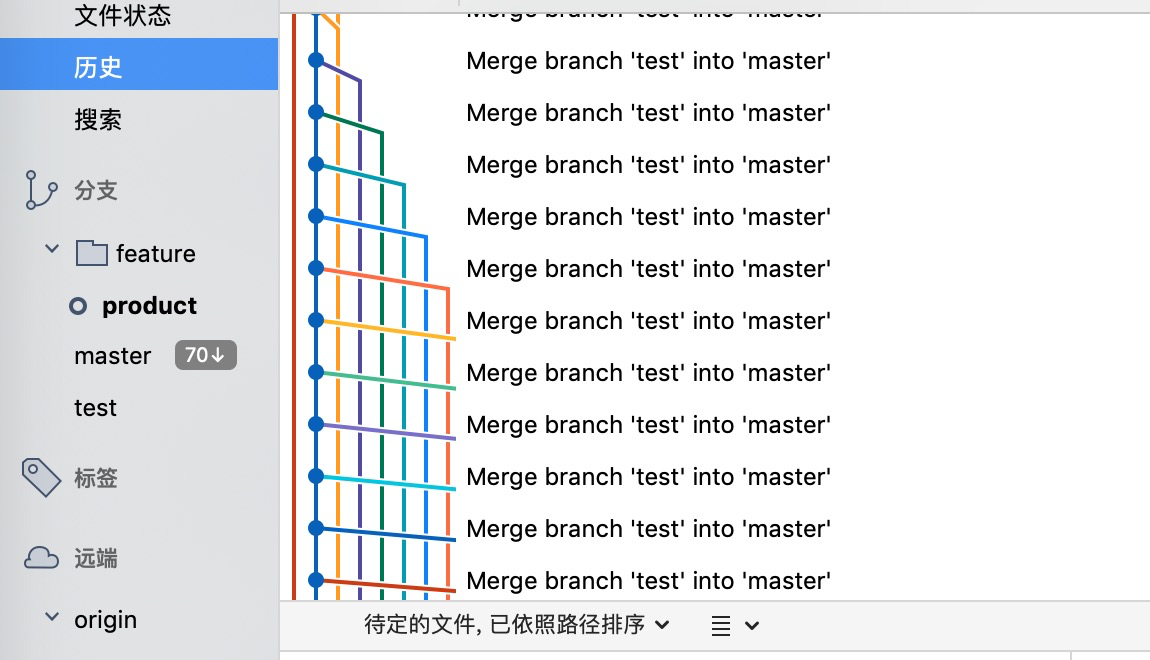Collapse the origin remote chevron

pos(52,618)
